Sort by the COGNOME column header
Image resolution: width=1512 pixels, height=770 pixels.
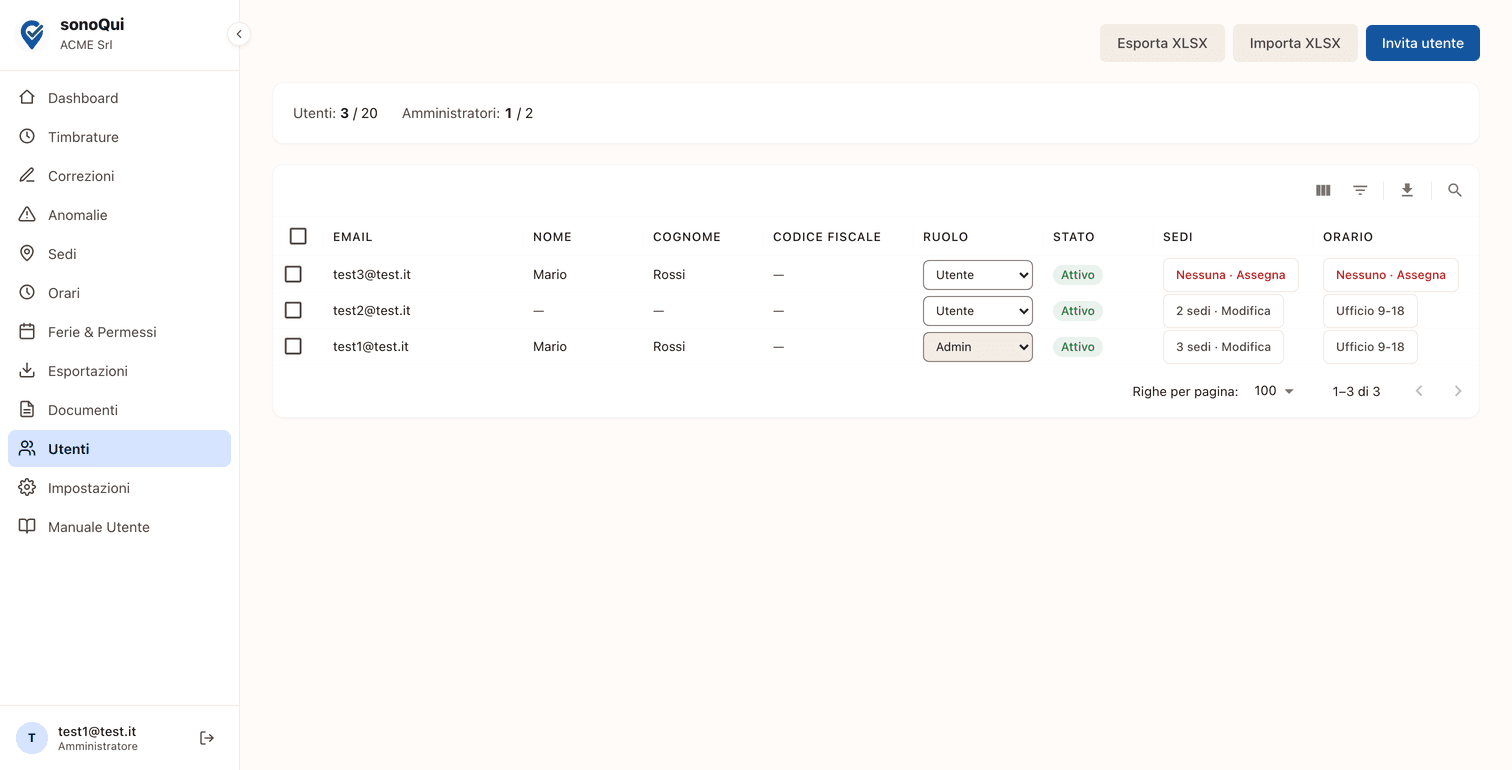click(x=687, y=237)
